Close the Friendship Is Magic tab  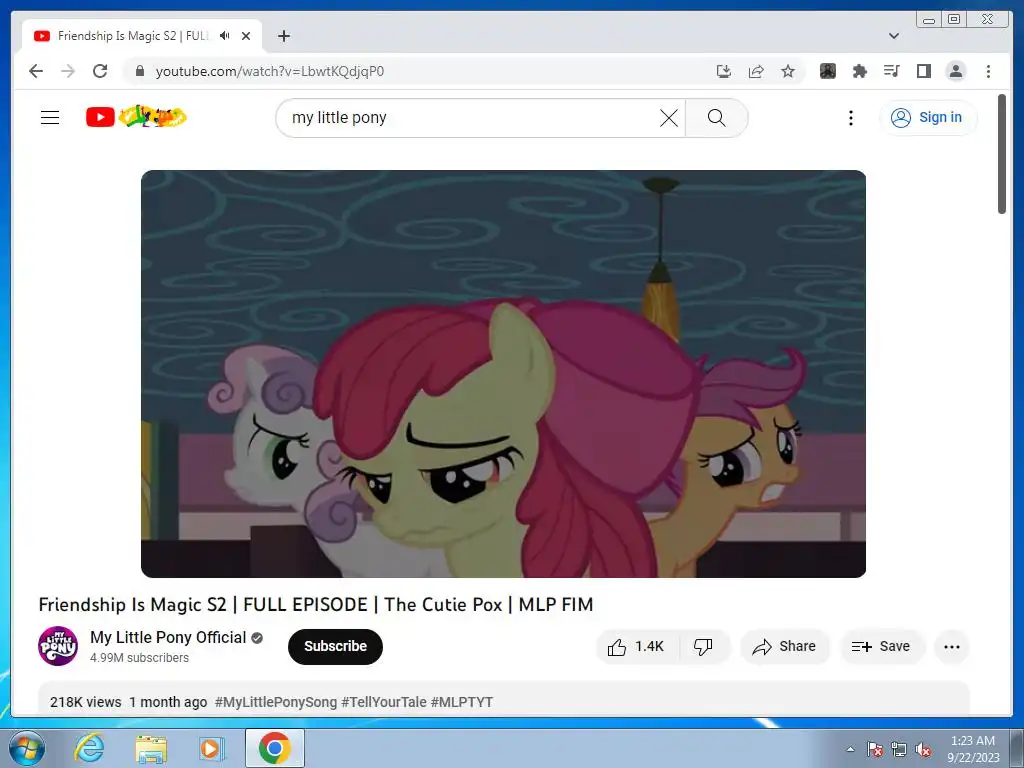pos(246,36)
